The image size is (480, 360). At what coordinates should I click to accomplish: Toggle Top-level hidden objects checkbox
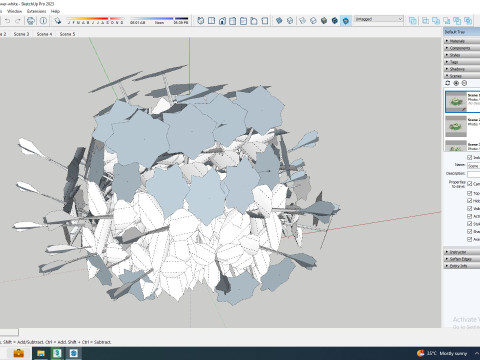tap(470, 193)
